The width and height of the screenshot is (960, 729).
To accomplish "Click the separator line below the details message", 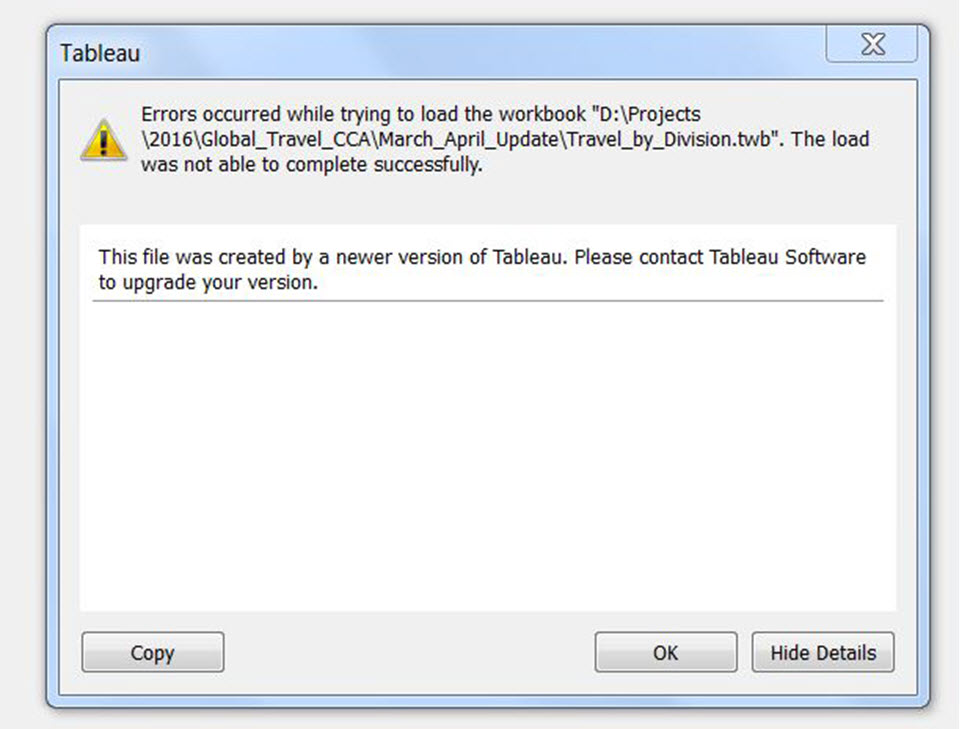I will [488, 301].
